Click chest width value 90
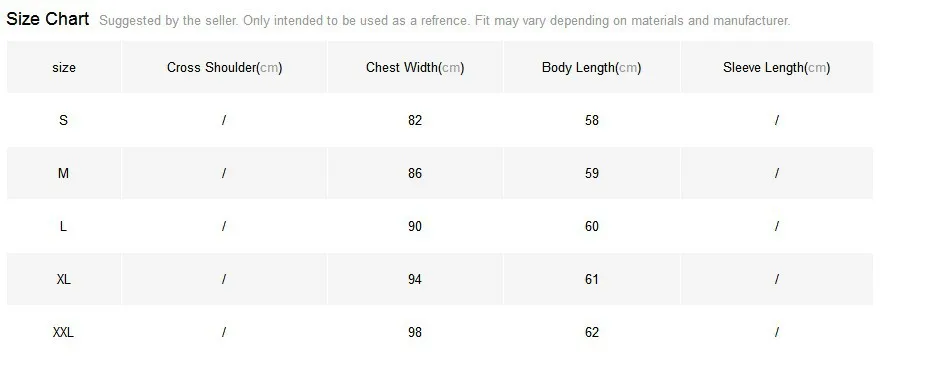937x369 pixels. click(415, 226)
